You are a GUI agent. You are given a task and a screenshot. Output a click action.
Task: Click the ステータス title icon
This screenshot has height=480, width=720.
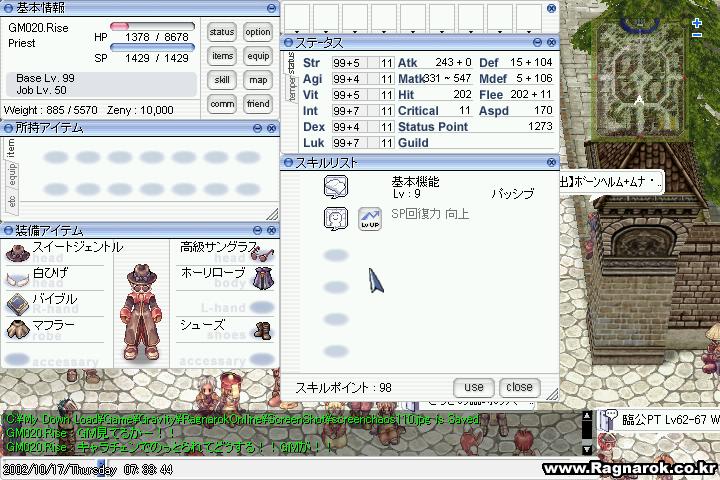click(288, 42)
